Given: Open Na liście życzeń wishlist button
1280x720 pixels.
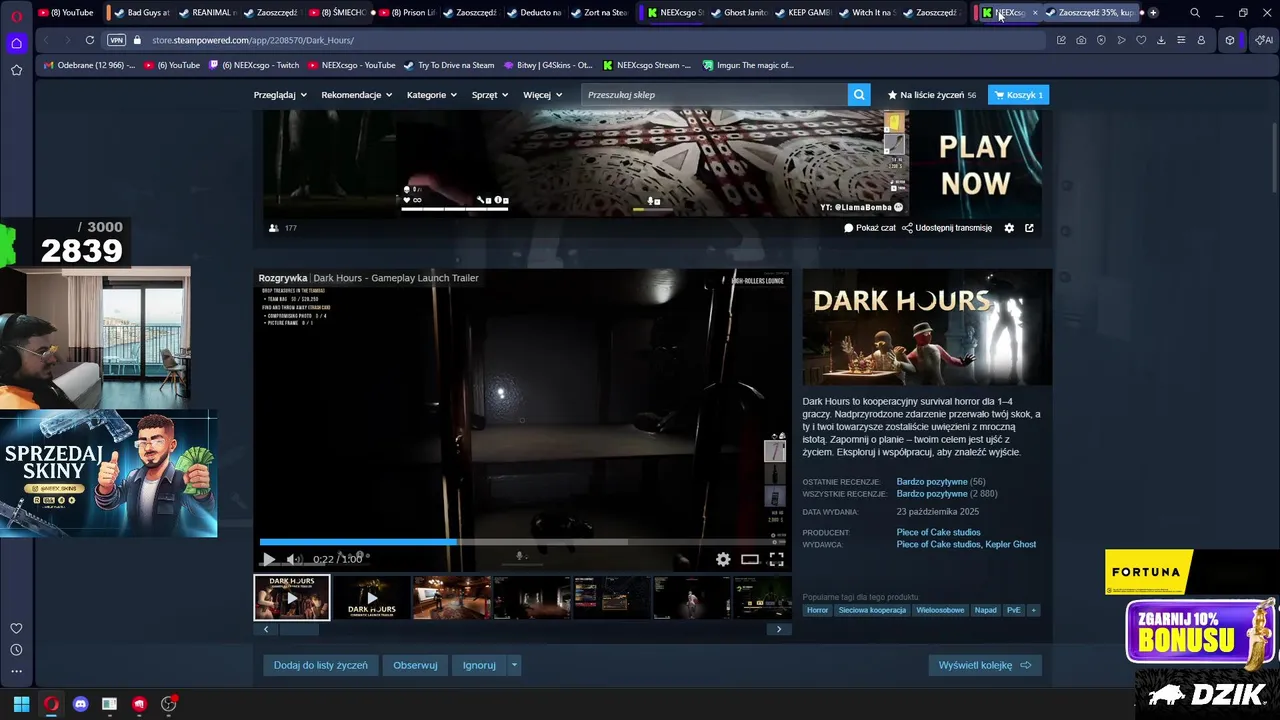Looking at the screenshot, I should [x=931, y=95].
